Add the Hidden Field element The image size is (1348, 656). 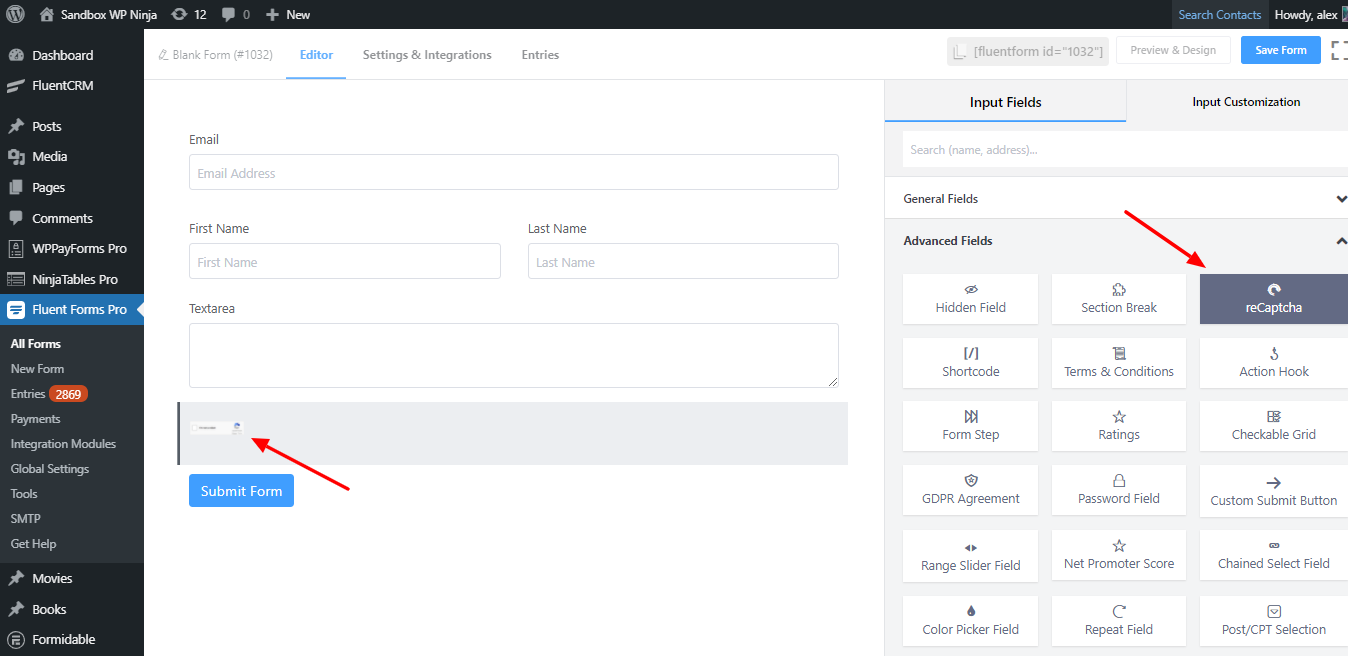[x=970, y=299]
